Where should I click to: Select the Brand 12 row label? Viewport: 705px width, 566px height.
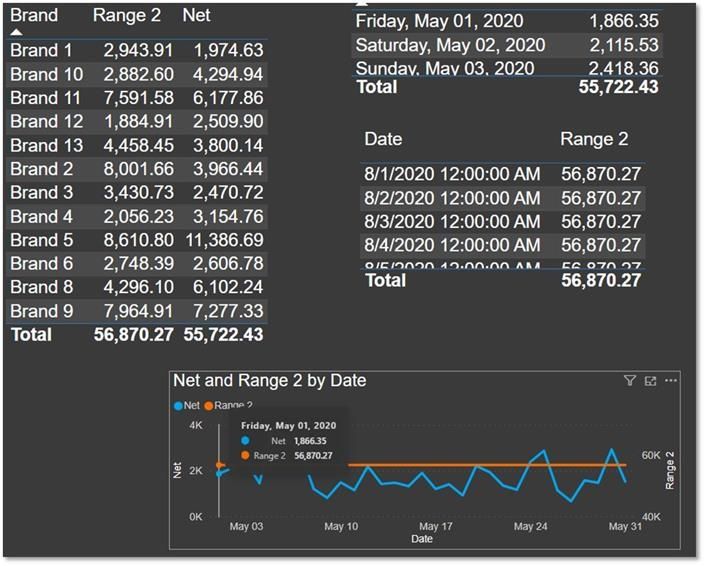(47, 121)
